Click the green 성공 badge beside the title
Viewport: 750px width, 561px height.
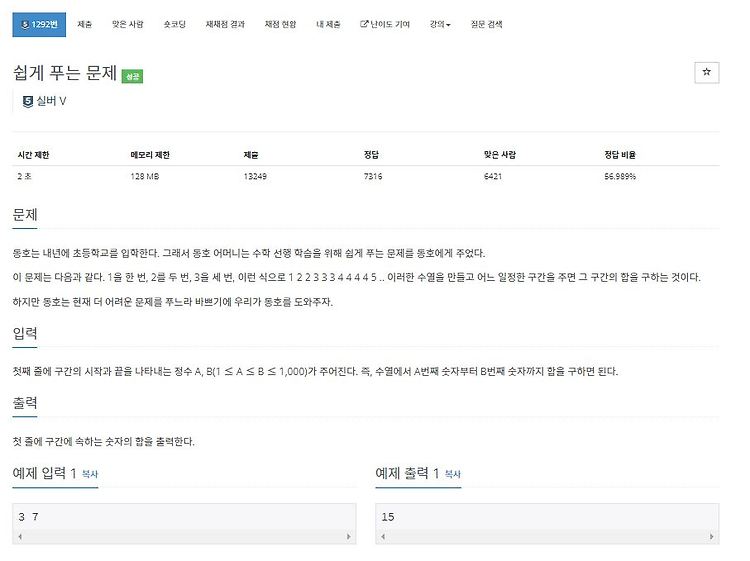[x=132, y=77]
